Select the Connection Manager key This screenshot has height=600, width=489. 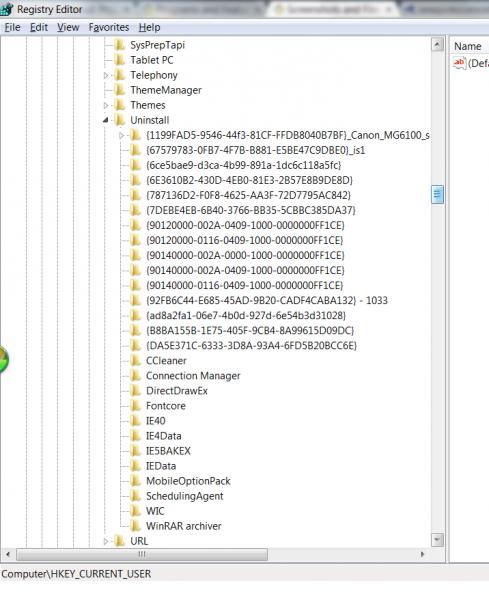[193, 376]
